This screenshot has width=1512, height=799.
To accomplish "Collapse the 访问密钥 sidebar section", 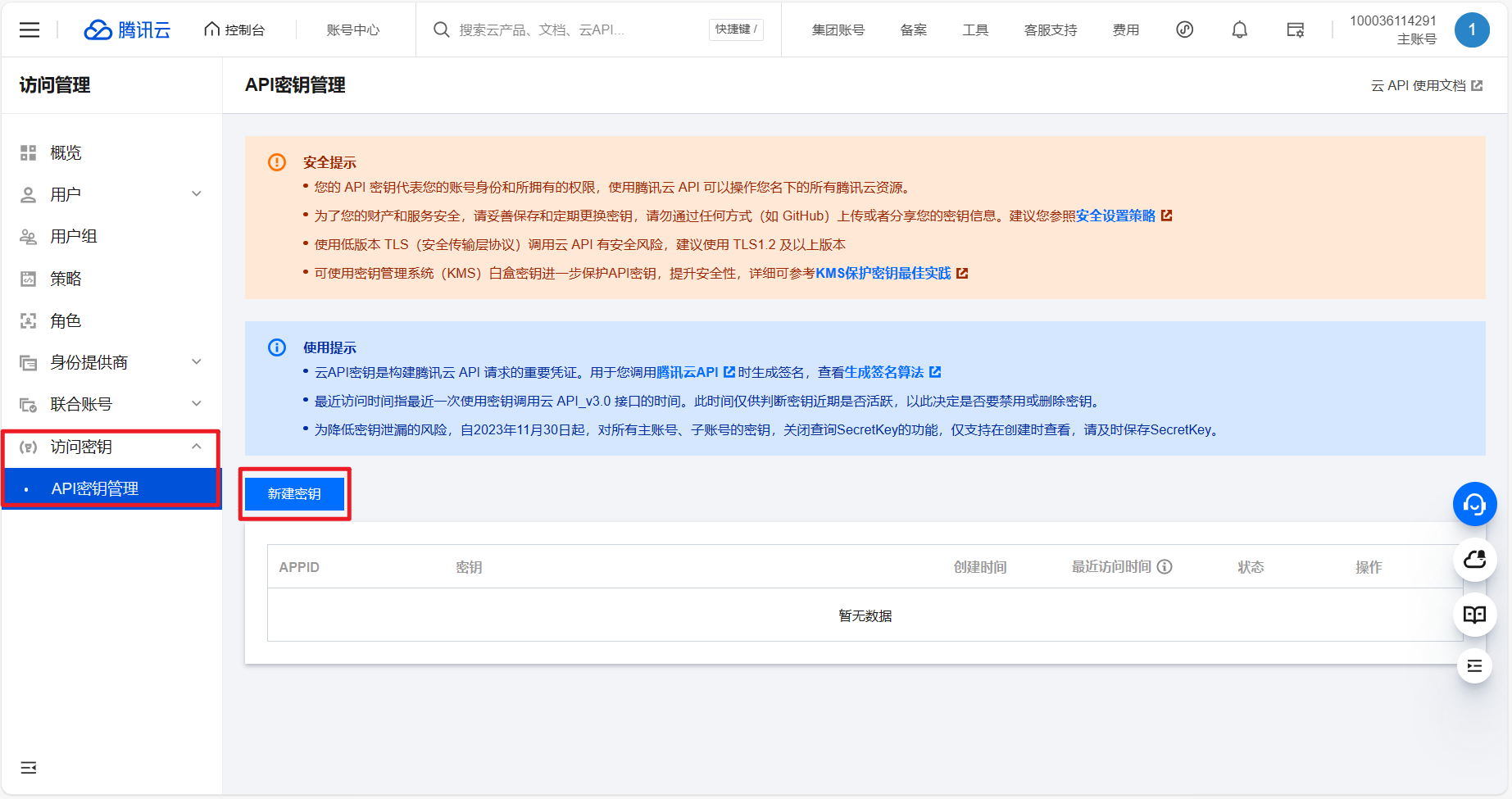I will 196,447.
